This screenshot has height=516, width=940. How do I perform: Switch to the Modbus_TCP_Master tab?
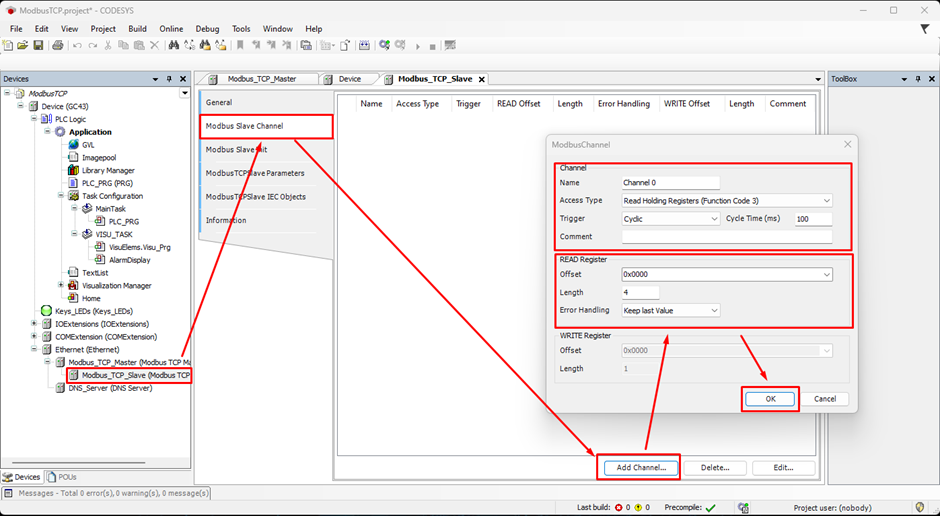point(261,79)
